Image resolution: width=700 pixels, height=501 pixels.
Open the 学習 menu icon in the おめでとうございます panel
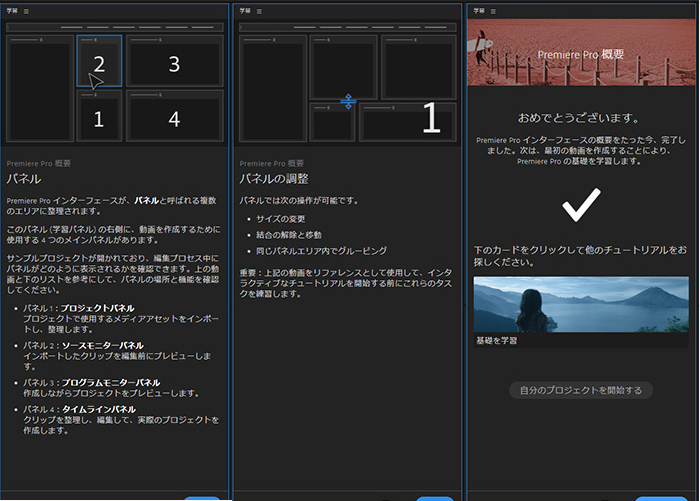coord(493,11)
